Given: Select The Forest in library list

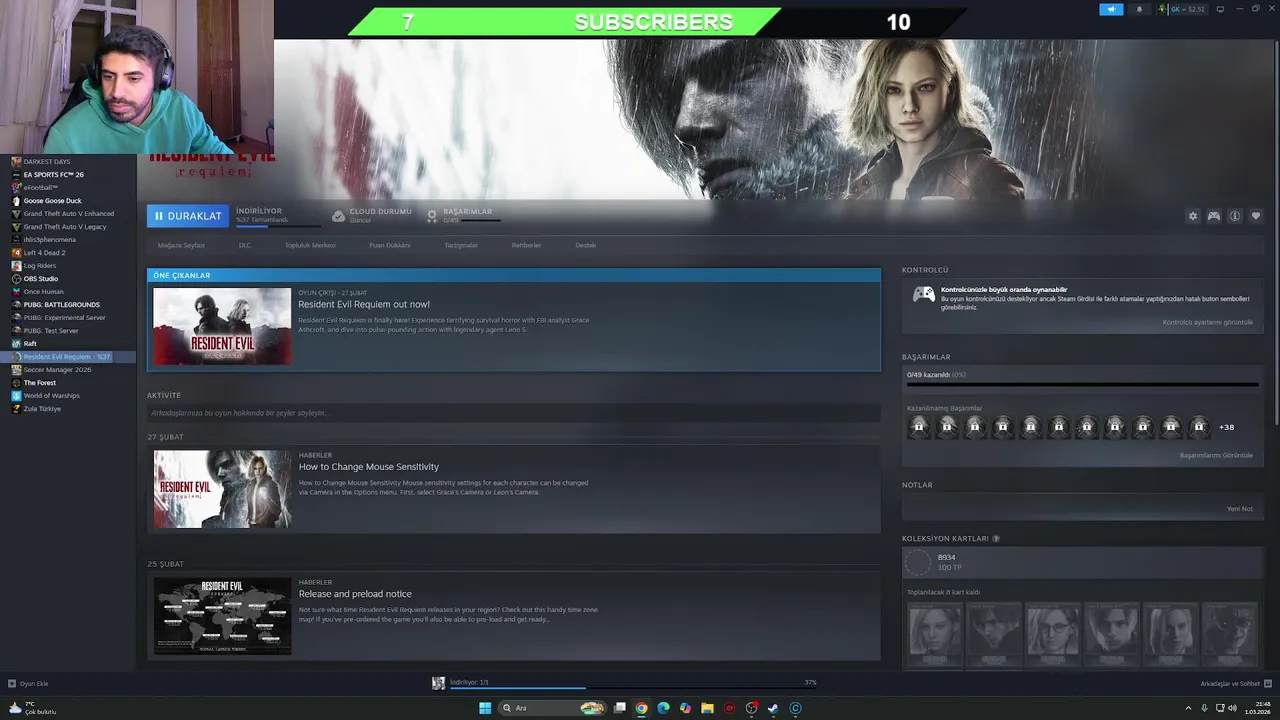Looking at the screenshot, I should pos(40,382).
